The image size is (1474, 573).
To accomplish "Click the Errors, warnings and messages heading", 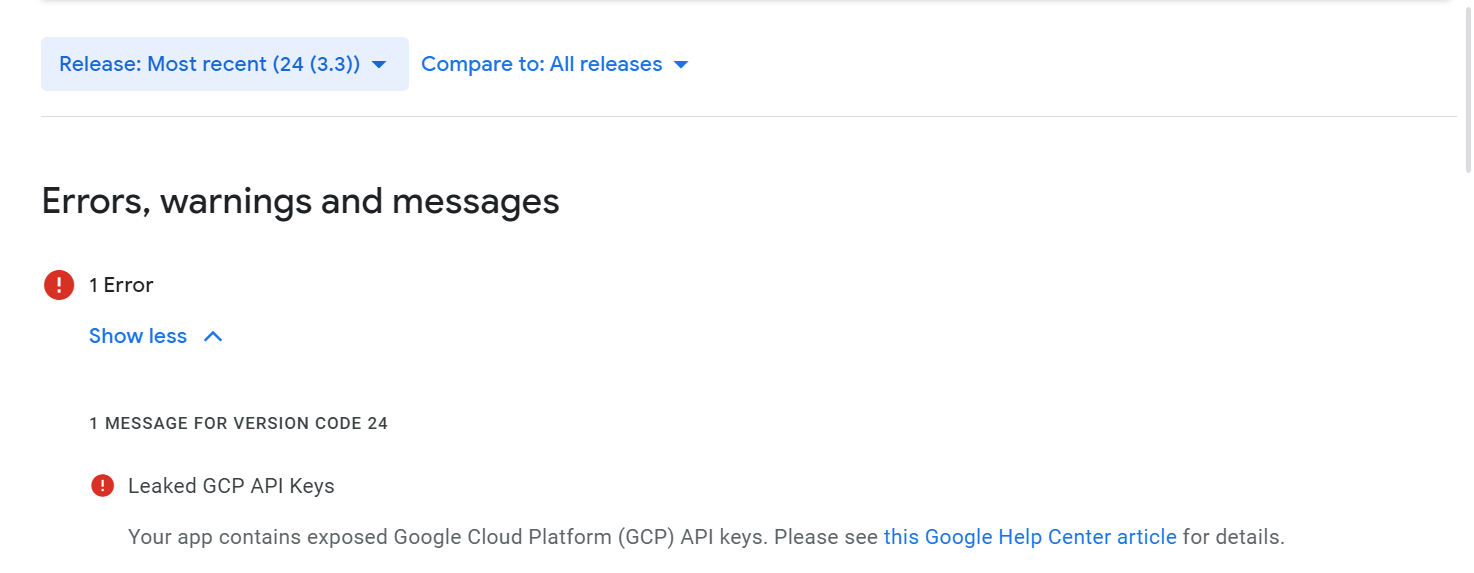I will pyautogui.click(x=300, y=202).
